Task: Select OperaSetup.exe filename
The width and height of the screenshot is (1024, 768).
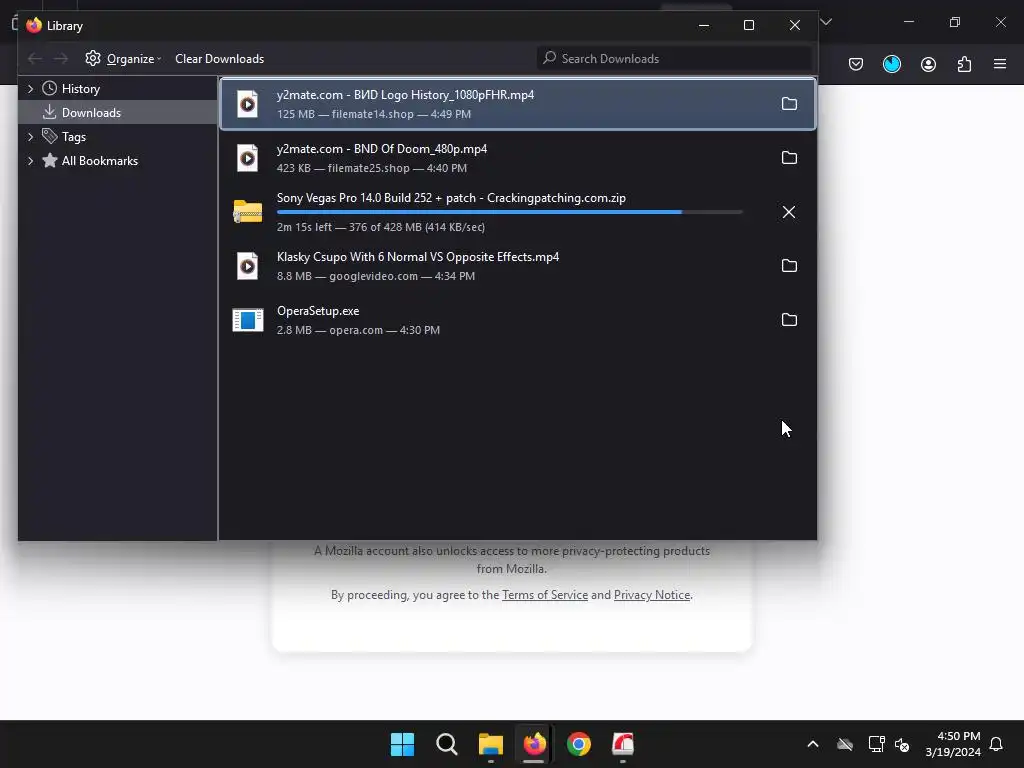Action: (318, 311)
